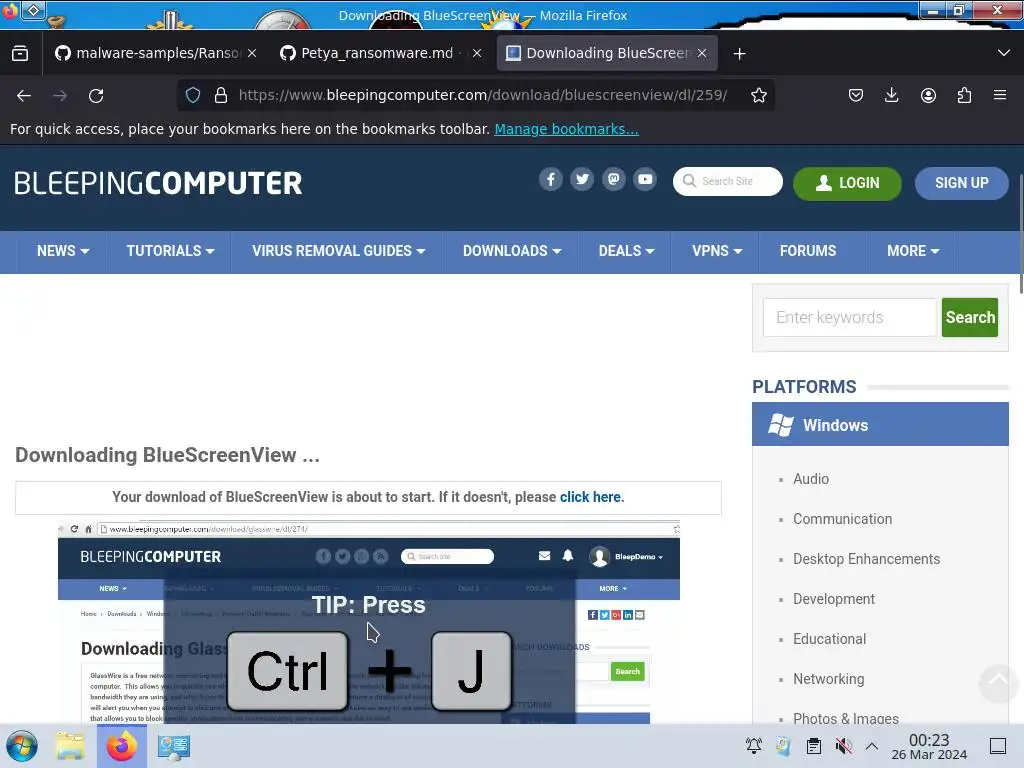List all tabs dropdown arrow
Screen dimensions: 1024x768
tap(1004, 53)
